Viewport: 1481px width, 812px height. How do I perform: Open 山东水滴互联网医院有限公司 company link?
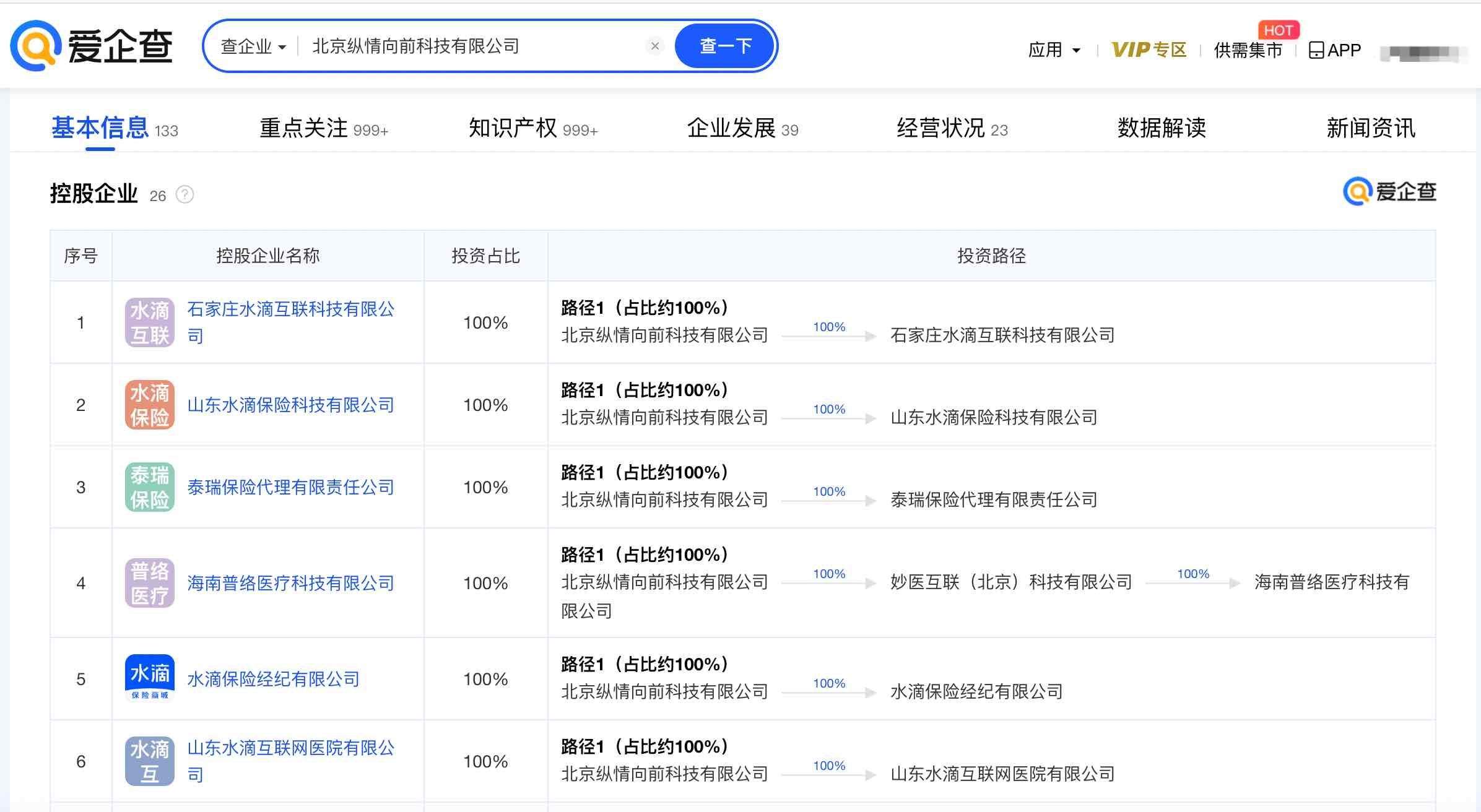(291, 761)
